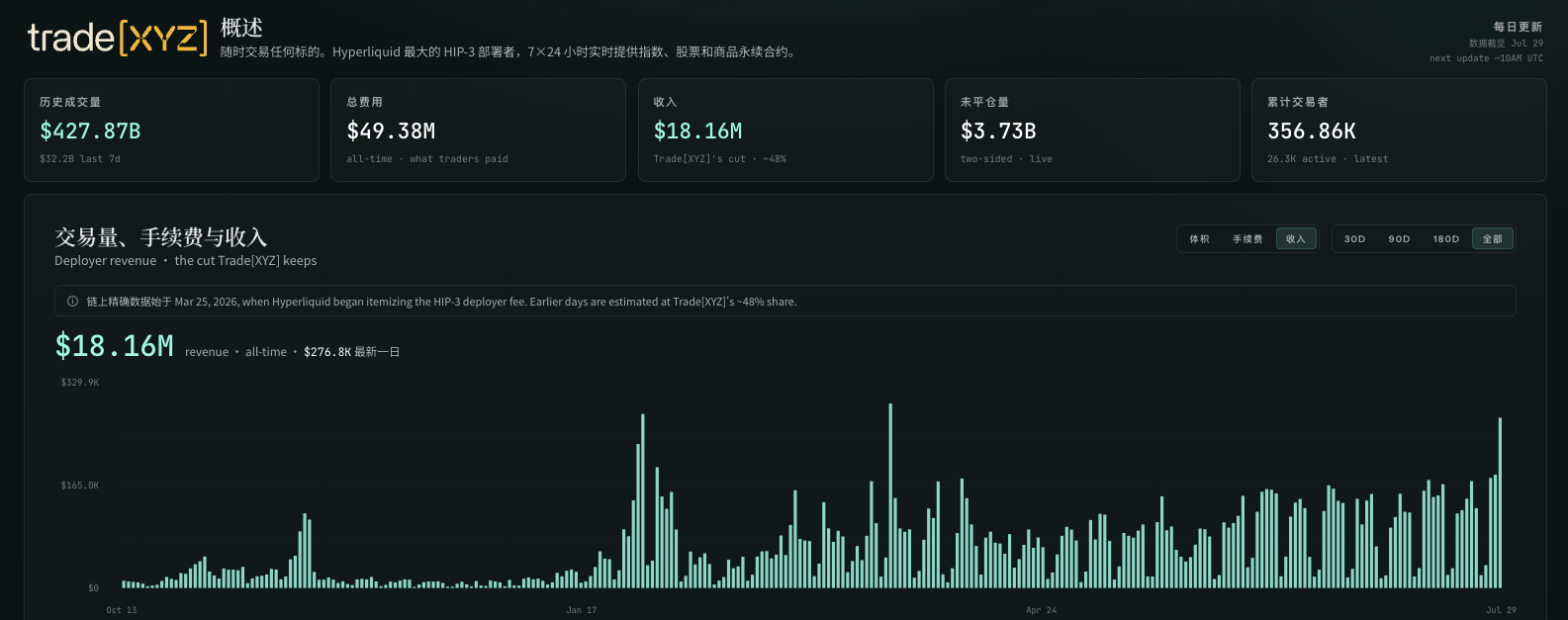Switch chart to 体积 view

click(1200, 239)
